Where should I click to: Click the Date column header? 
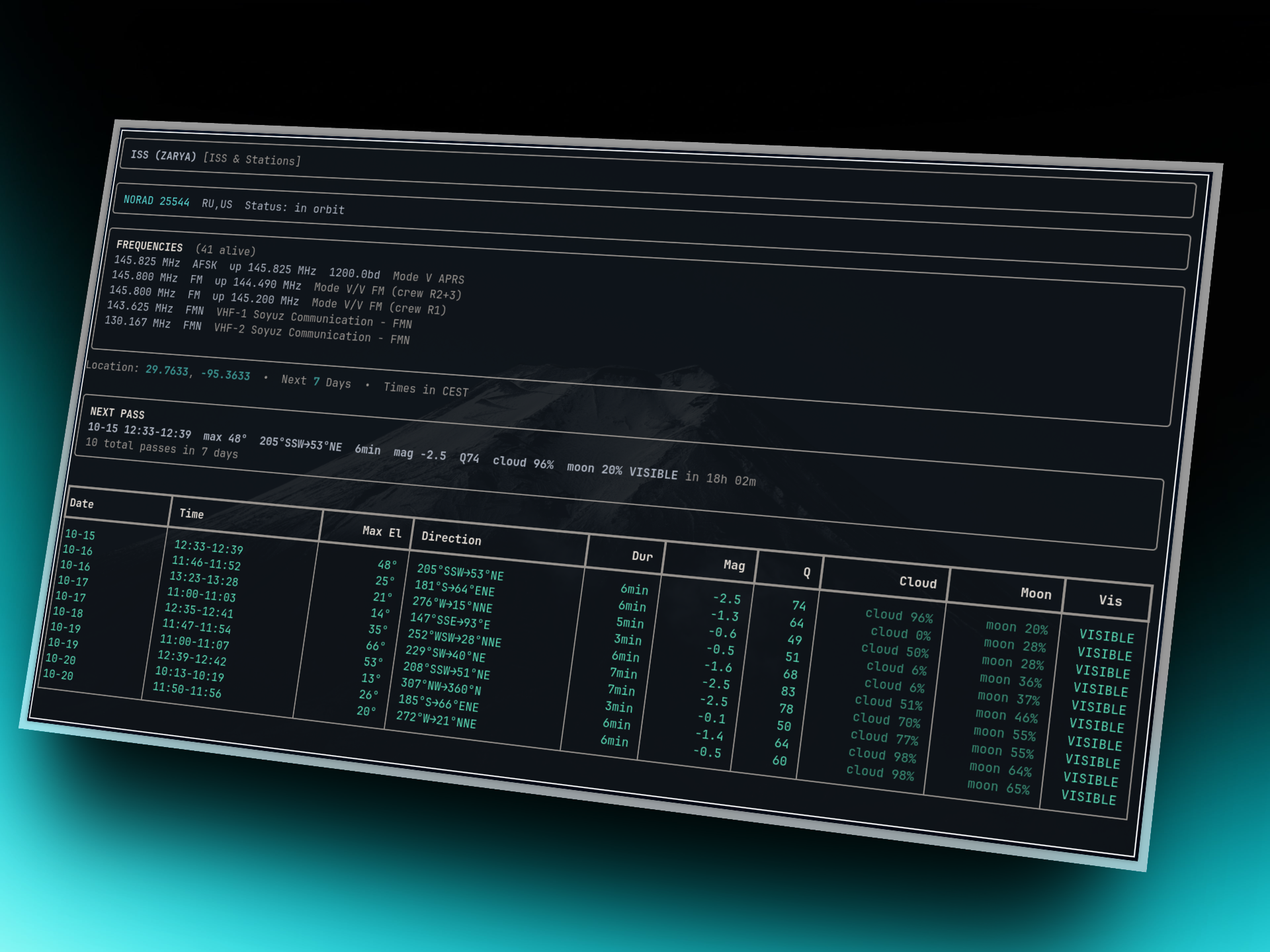pos(82,503)
